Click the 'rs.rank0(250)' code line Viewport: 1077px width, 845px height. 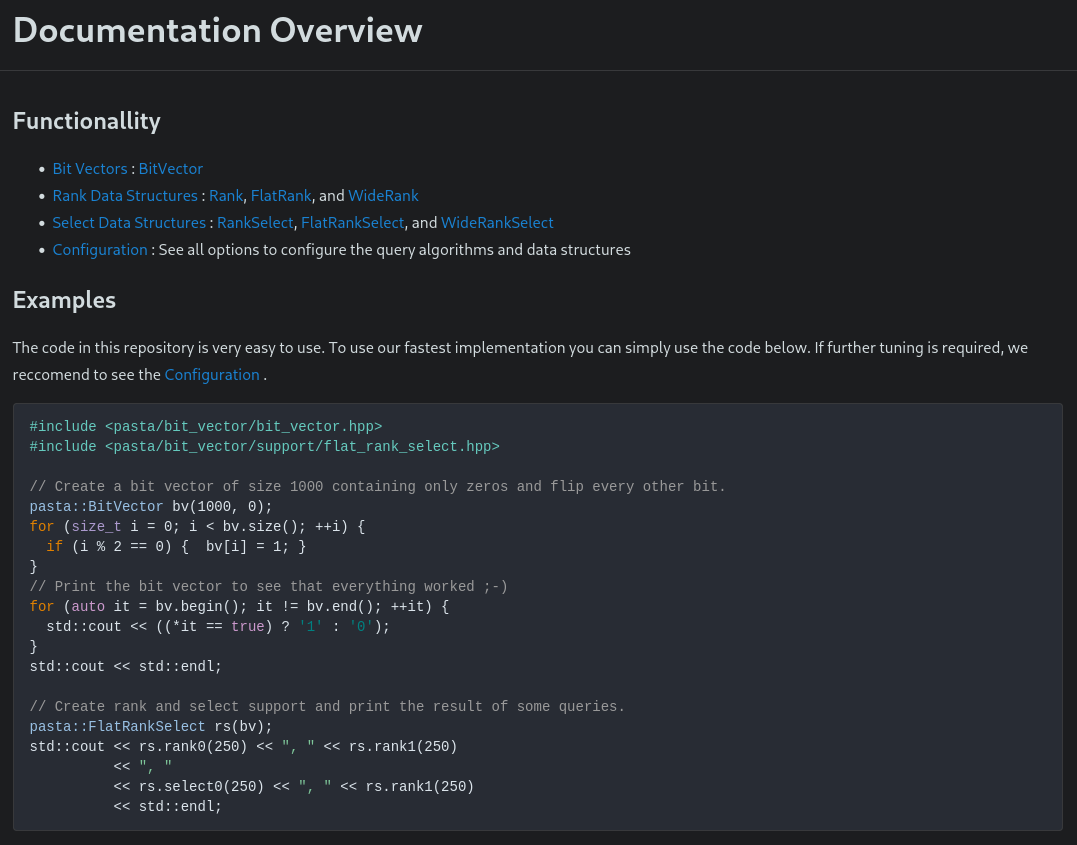click(x=244, y=746)
